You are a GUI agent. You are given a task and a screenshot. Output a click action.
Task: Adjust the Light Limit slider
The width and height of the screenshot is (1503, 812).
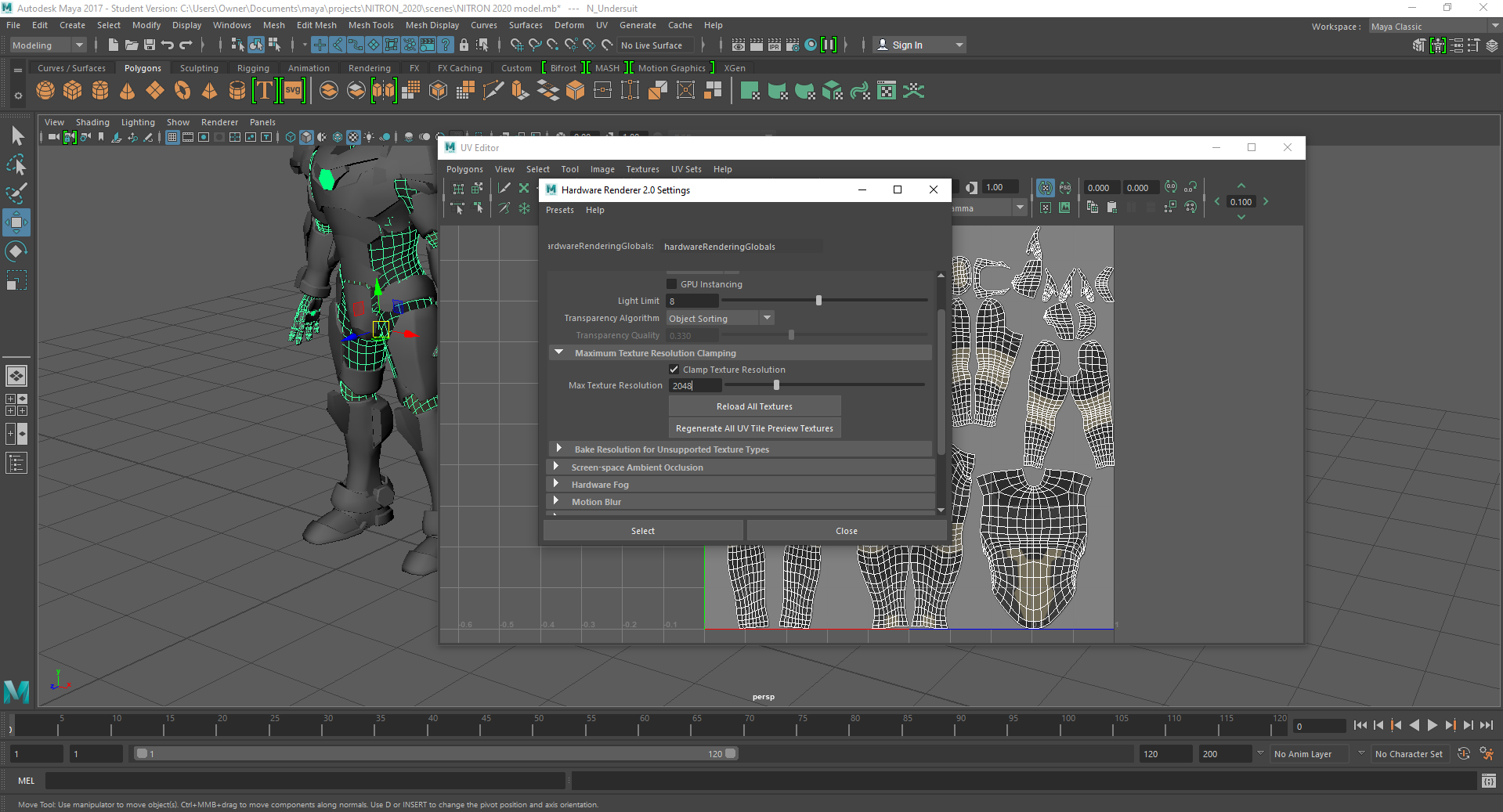[x=819, y=300]
